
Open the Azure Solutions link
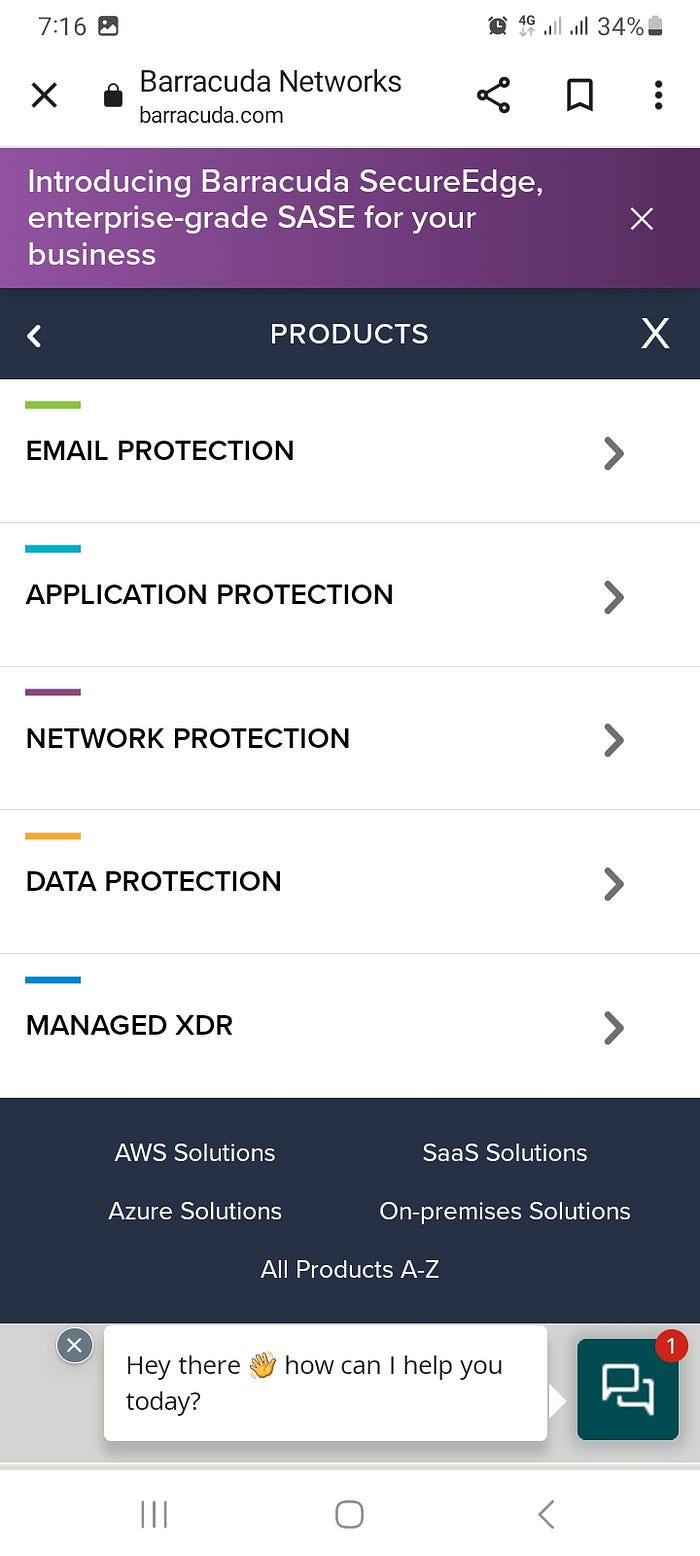(195, 1211)
